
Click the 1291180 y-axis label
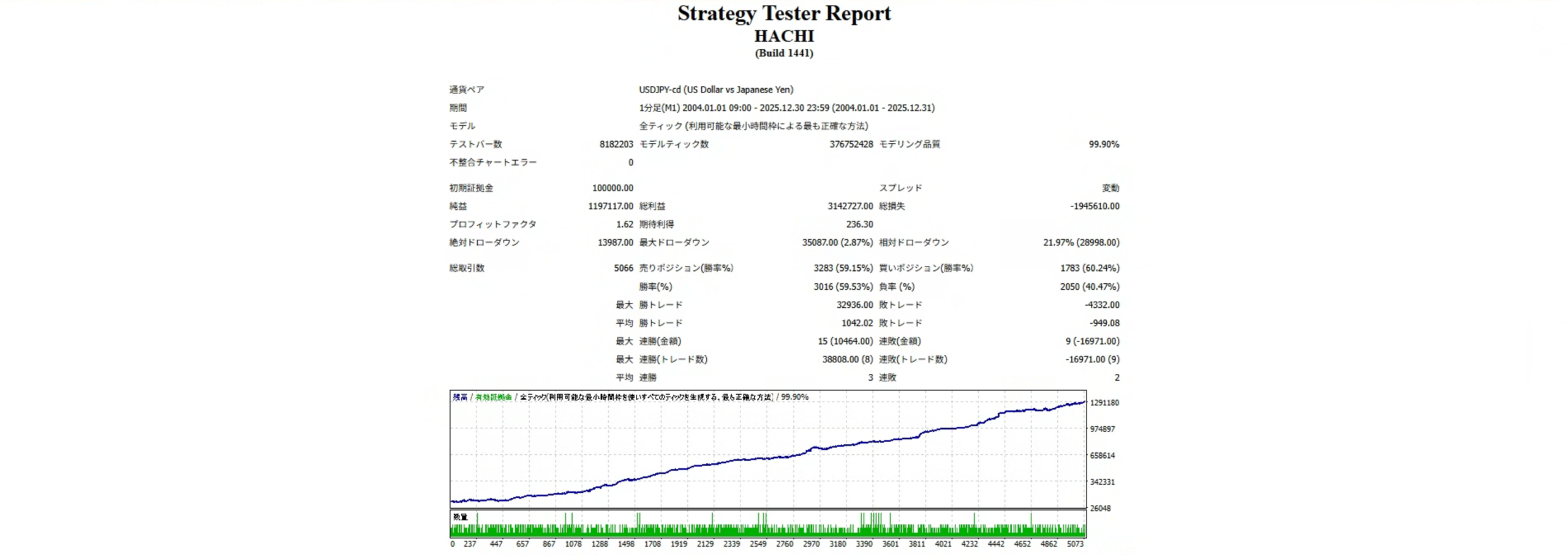point(1104,403)
